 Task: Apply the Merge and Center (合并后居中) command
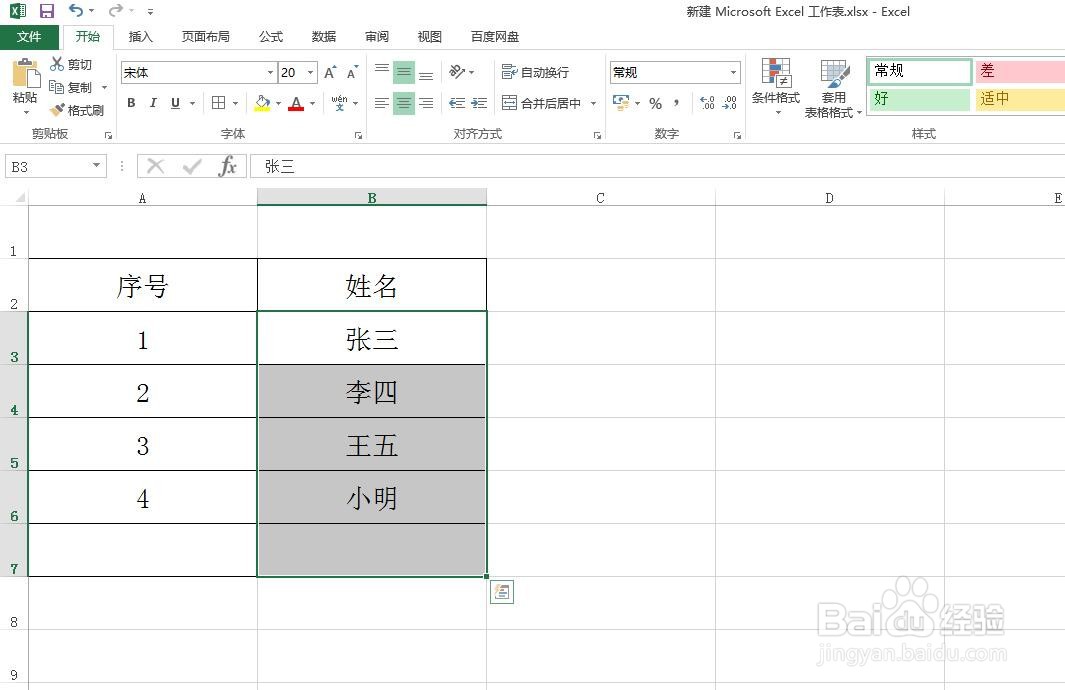(538, 103)
